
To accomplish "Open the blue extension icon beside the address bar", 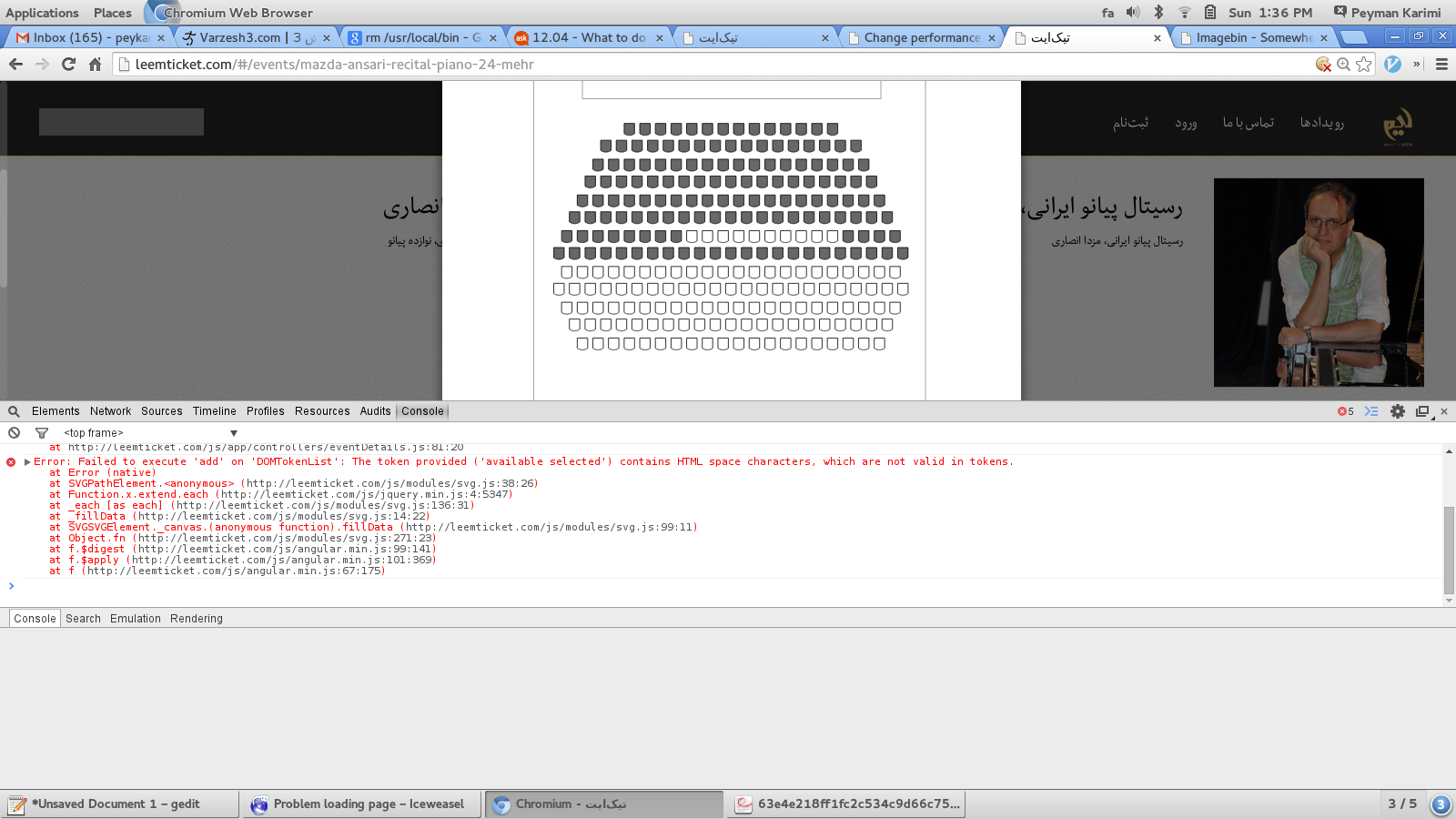I will click(1392, 65).
